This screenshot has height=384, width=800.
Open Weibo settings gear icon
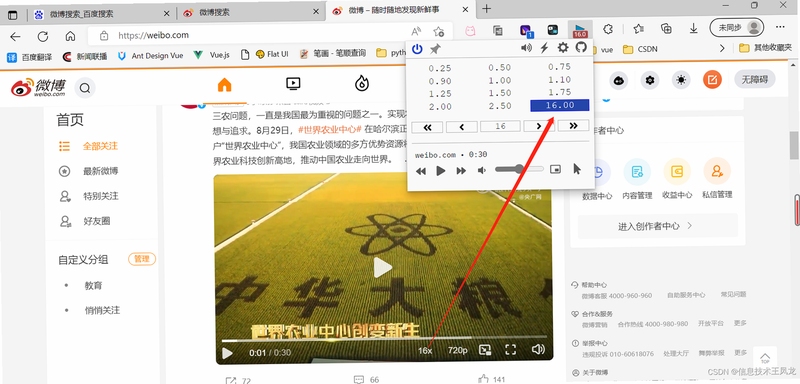pyautogui.click(x=649, y=80)
